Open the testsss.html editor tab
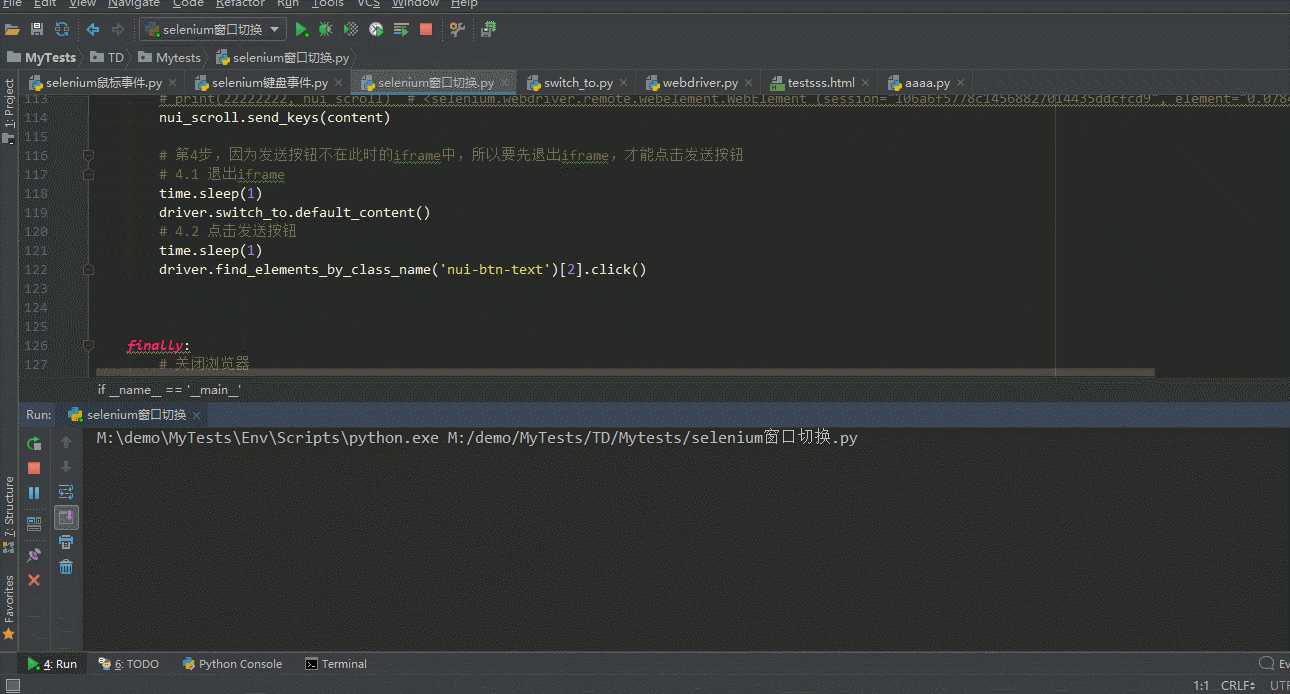This screenshot has height=694, width=1290. coord(821,83)
